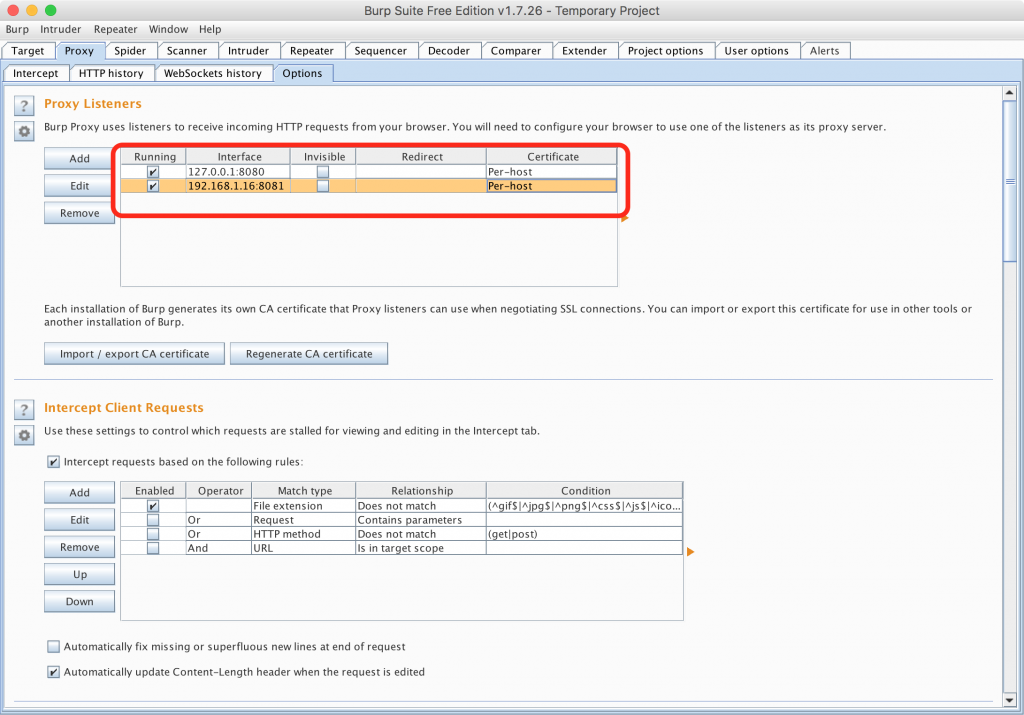1024x715 pixels.
Task: Open the HTTP history sub-tab
Action: pos(111,73)
